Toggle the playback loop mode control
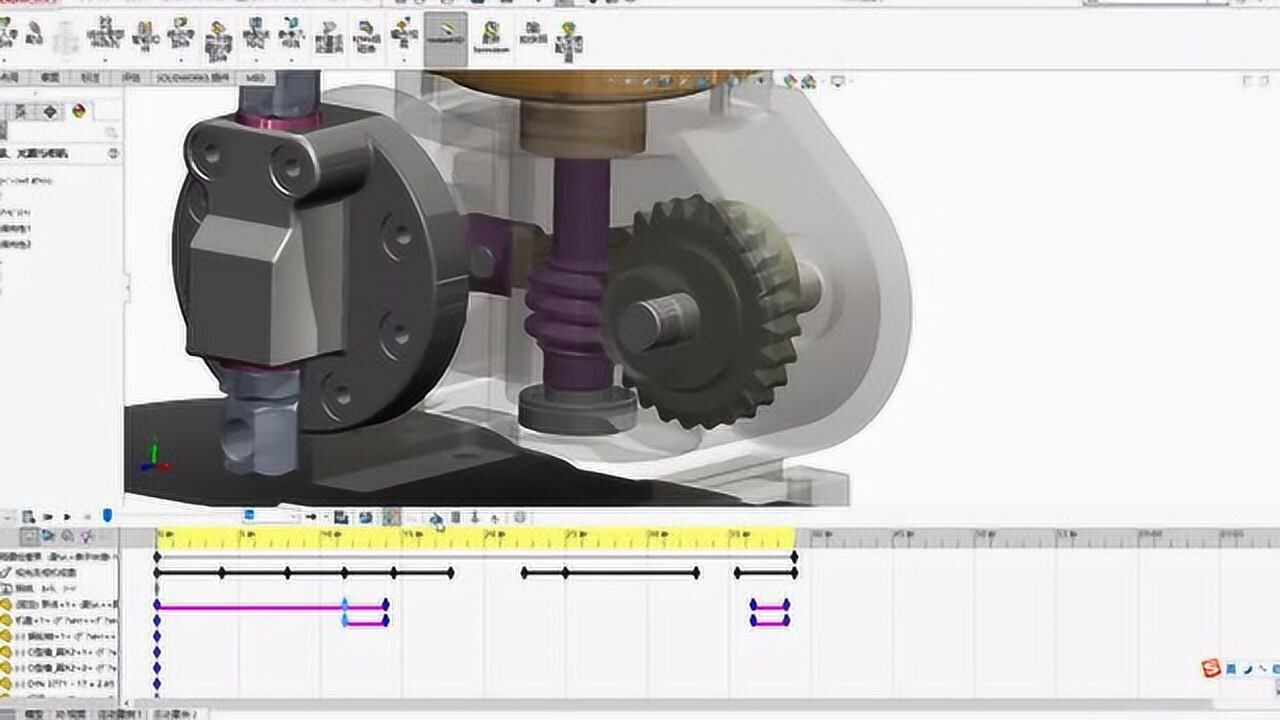 [x=105, y=517]
